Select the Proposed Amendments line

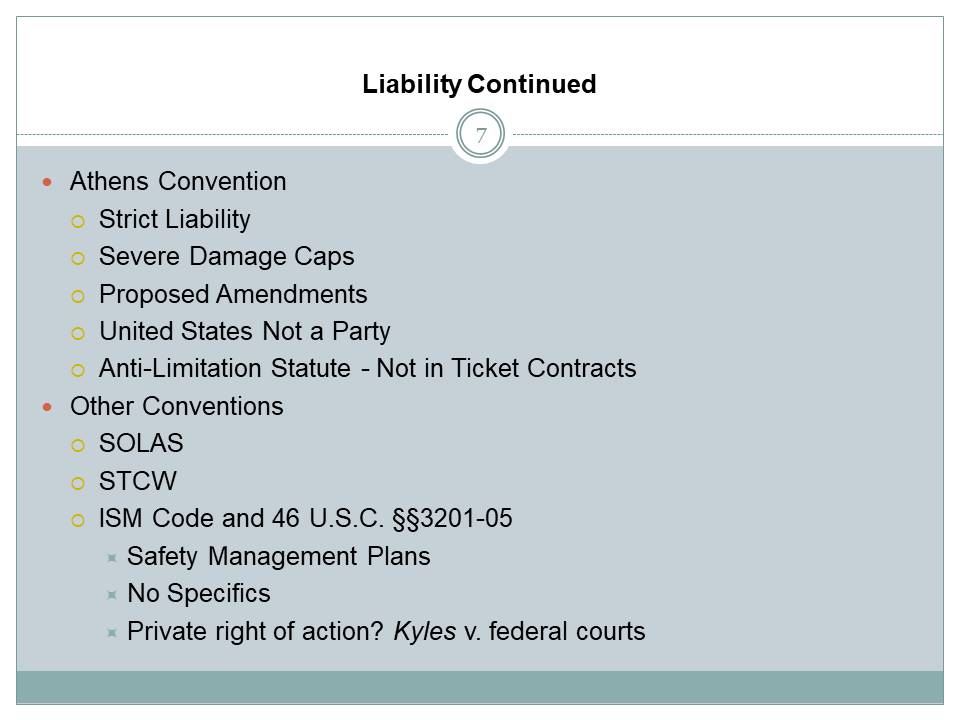click(x=233, y=295)
